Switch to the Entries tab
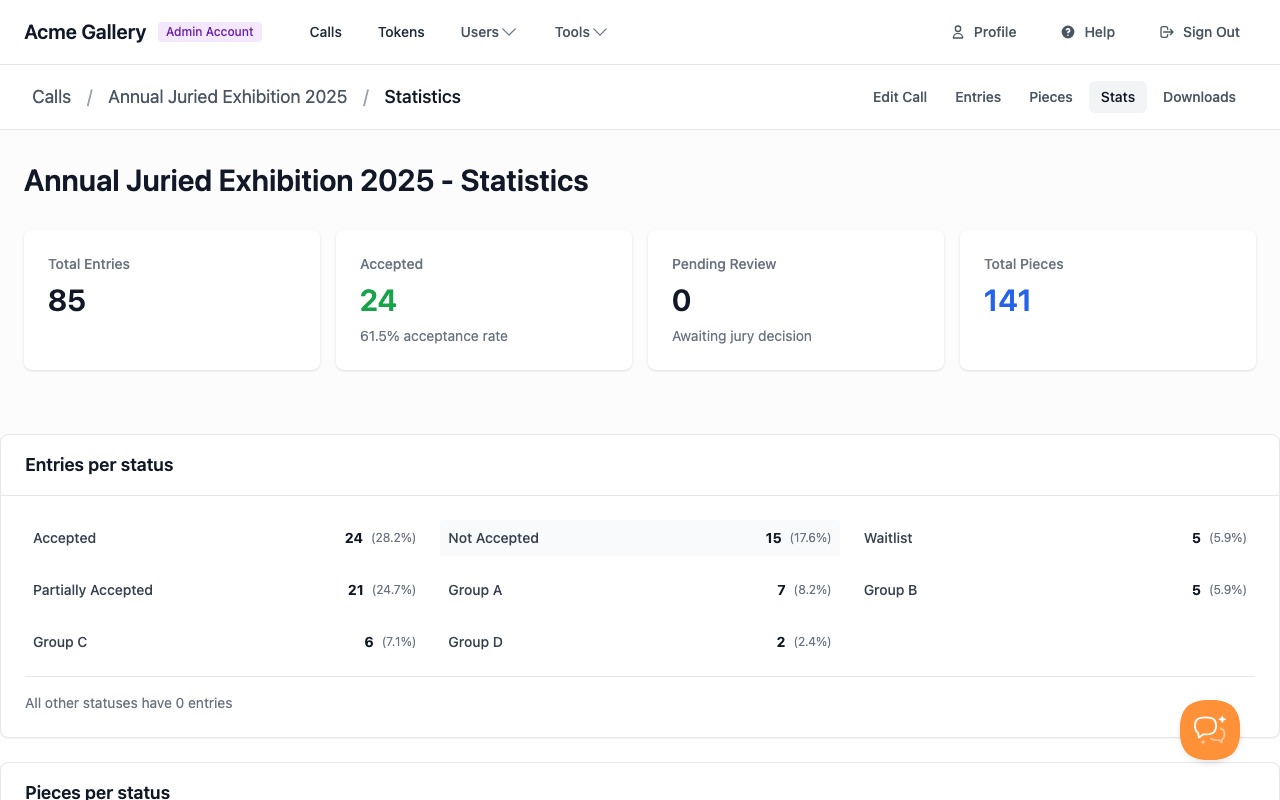Image resolution: width=1280 pixels, height=800 pixels. [x=977, y=97]
